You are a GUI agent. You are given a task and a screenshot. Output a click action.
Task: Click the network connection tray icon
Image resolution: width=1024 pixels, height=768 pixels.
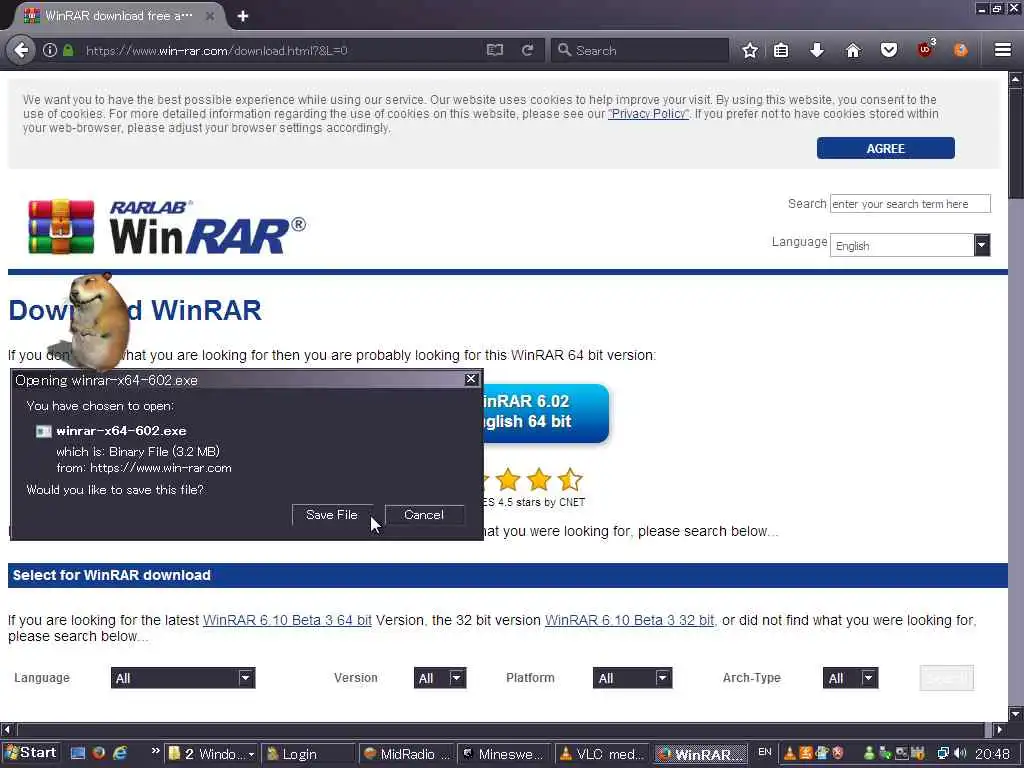click(x=943, y=754)
